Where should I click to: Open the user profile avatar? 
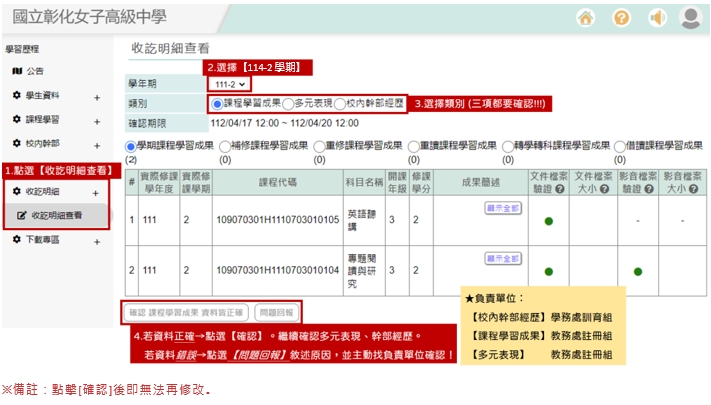(x=691, y=18)
